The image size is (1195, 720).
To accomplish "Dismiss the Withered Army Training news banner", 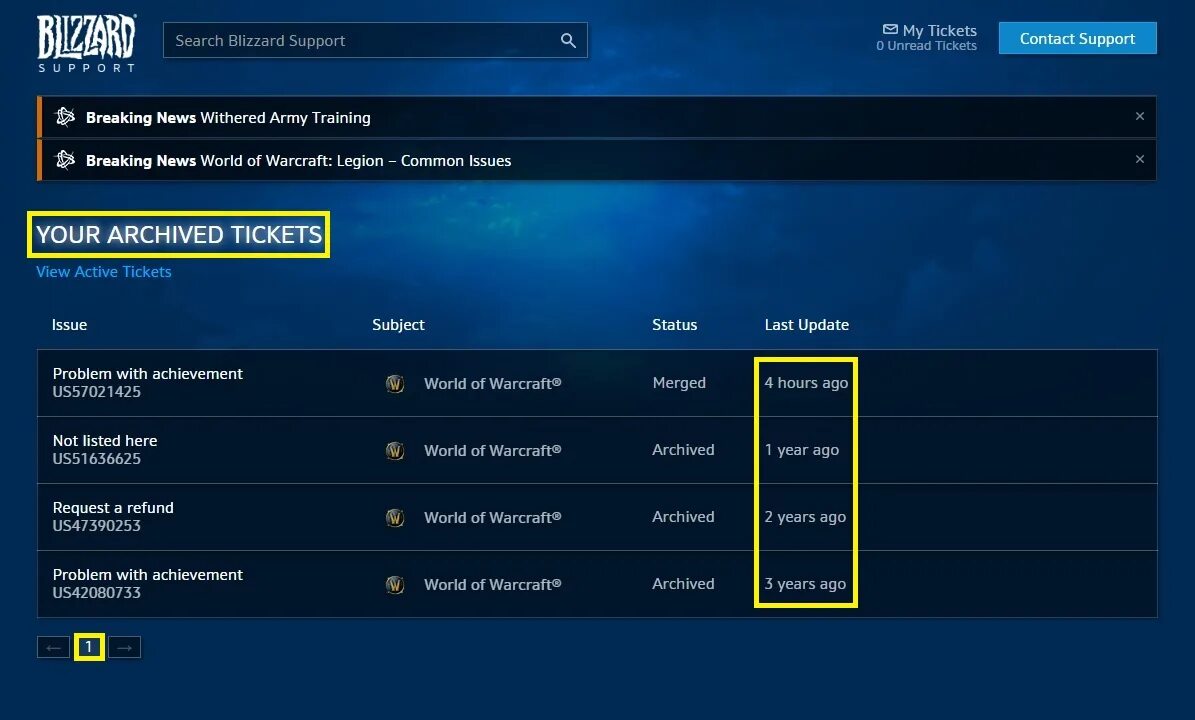I will [x=1139, y=116].
